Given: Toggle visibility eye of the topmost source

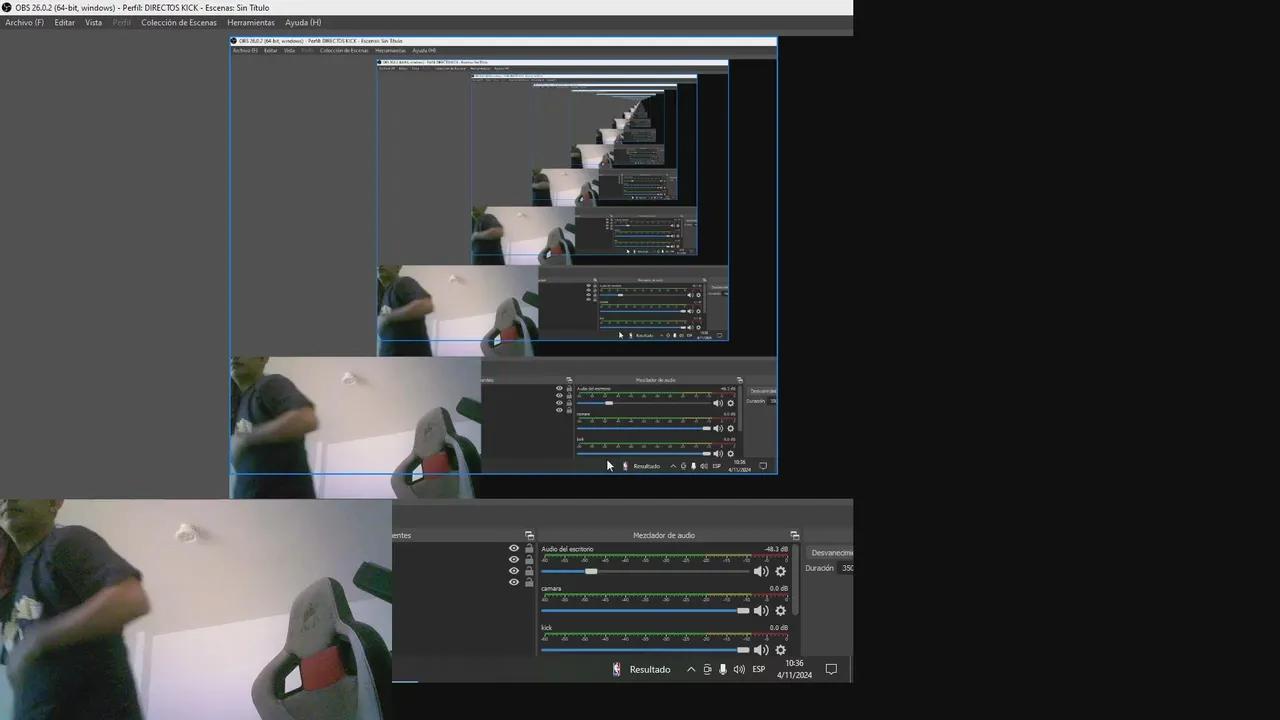Looking at the screenshot, I should click(x=514, y=548).
